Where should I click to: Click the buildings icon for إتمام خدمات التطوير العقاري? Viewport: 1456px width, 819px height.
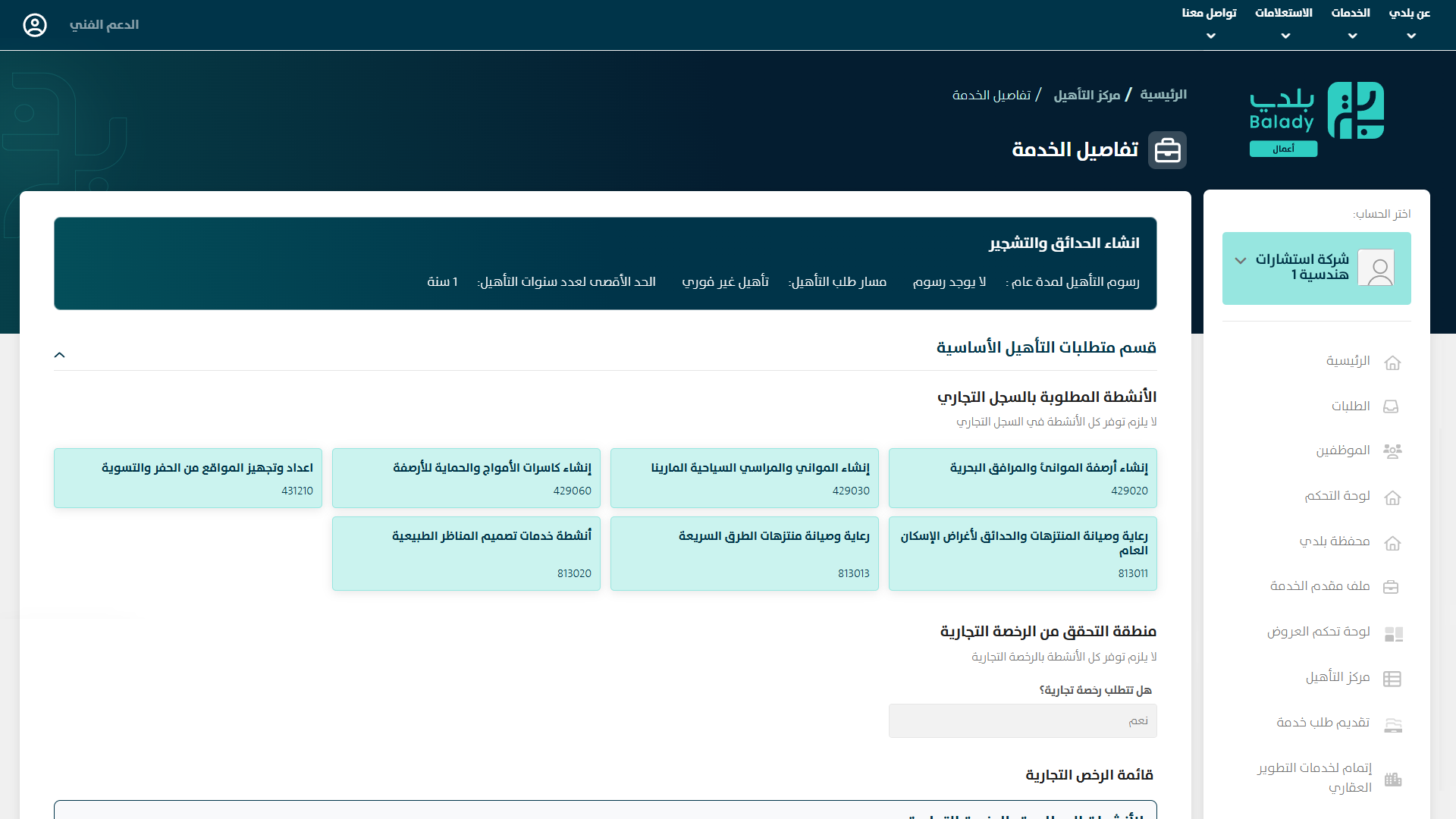(1392, 779)
